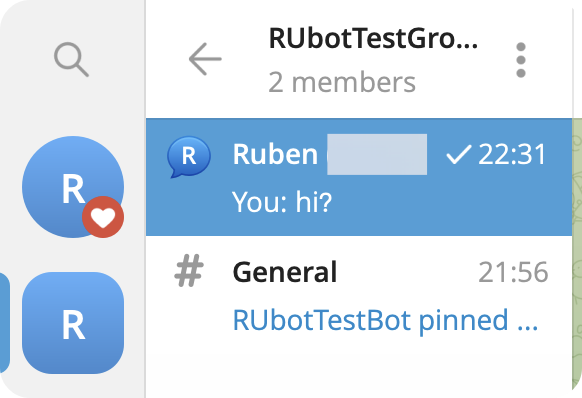Click the Ruben topic name text
Image resolution: width=582 pixels, height=398 pixels.
tap(275, 154)
